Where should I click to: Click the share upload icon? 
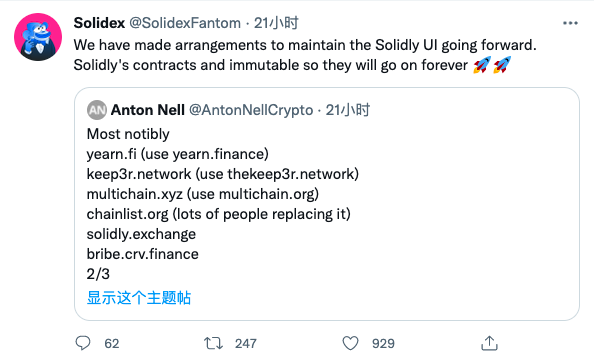pos(489,343)
